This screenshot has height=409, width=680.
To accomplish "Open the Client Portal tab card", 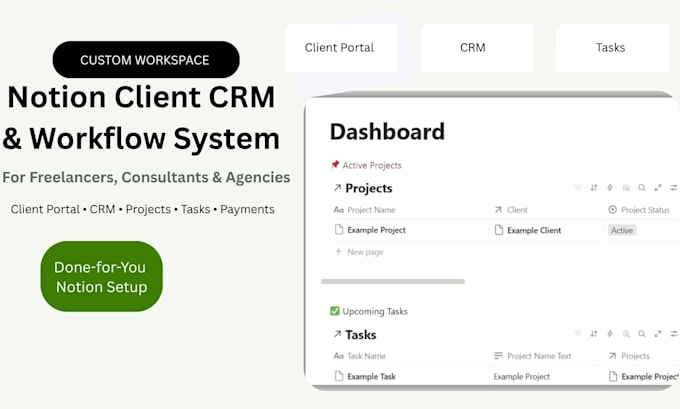I will [341, 48].
